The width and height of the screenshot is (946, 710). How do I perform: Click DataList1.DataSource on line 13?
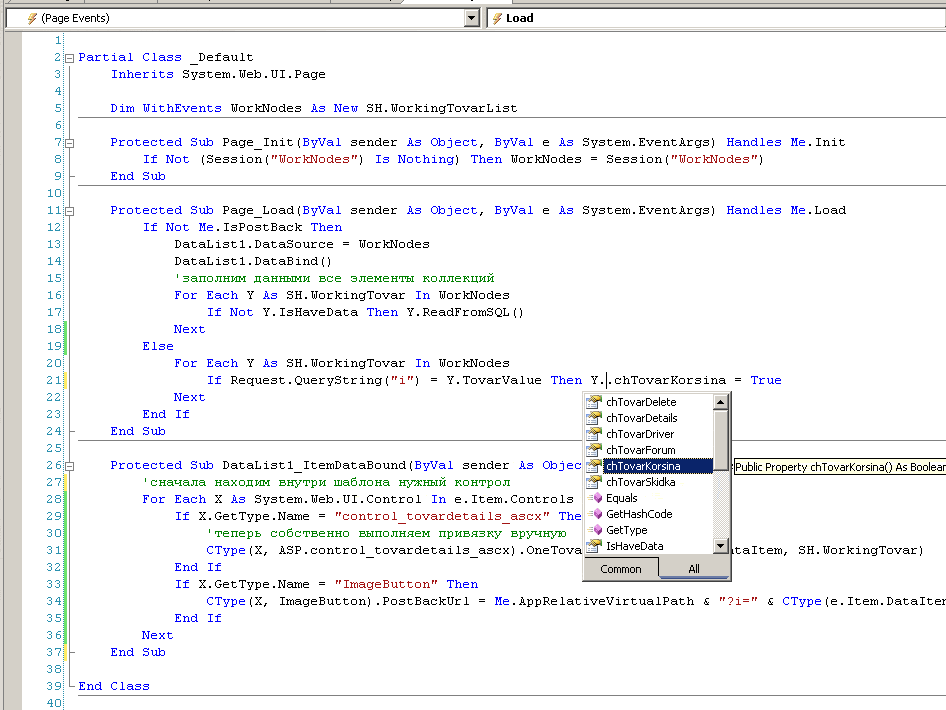coord(254,244)
